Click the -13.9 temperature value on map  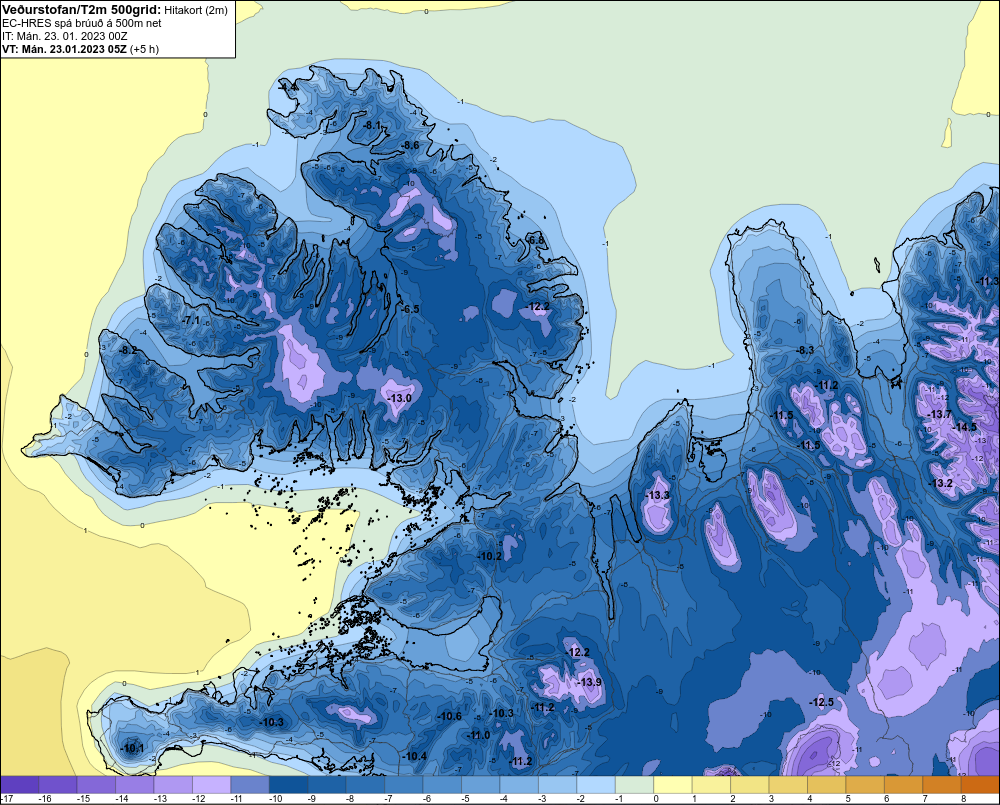coord(590,683)
